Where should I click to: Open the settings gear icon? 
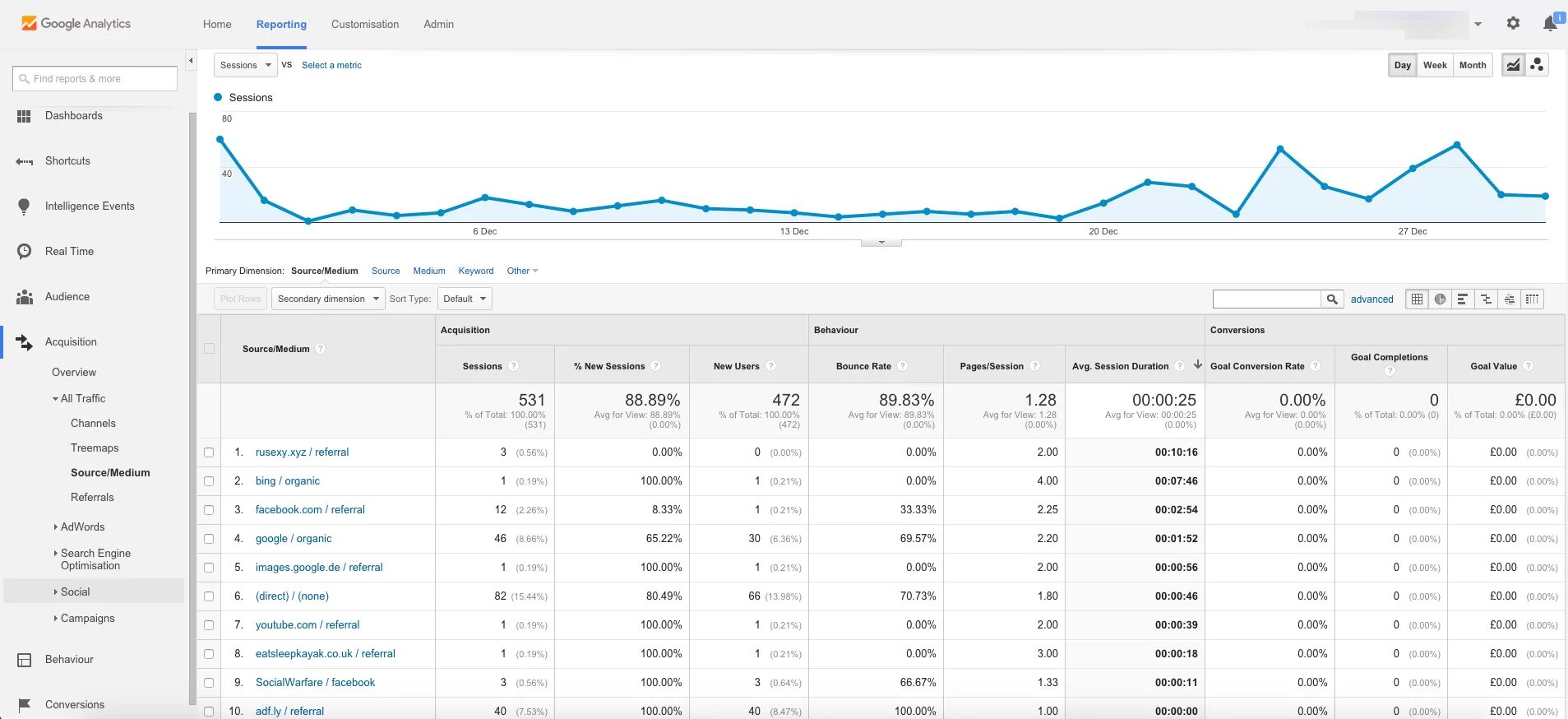[1513, 24]
